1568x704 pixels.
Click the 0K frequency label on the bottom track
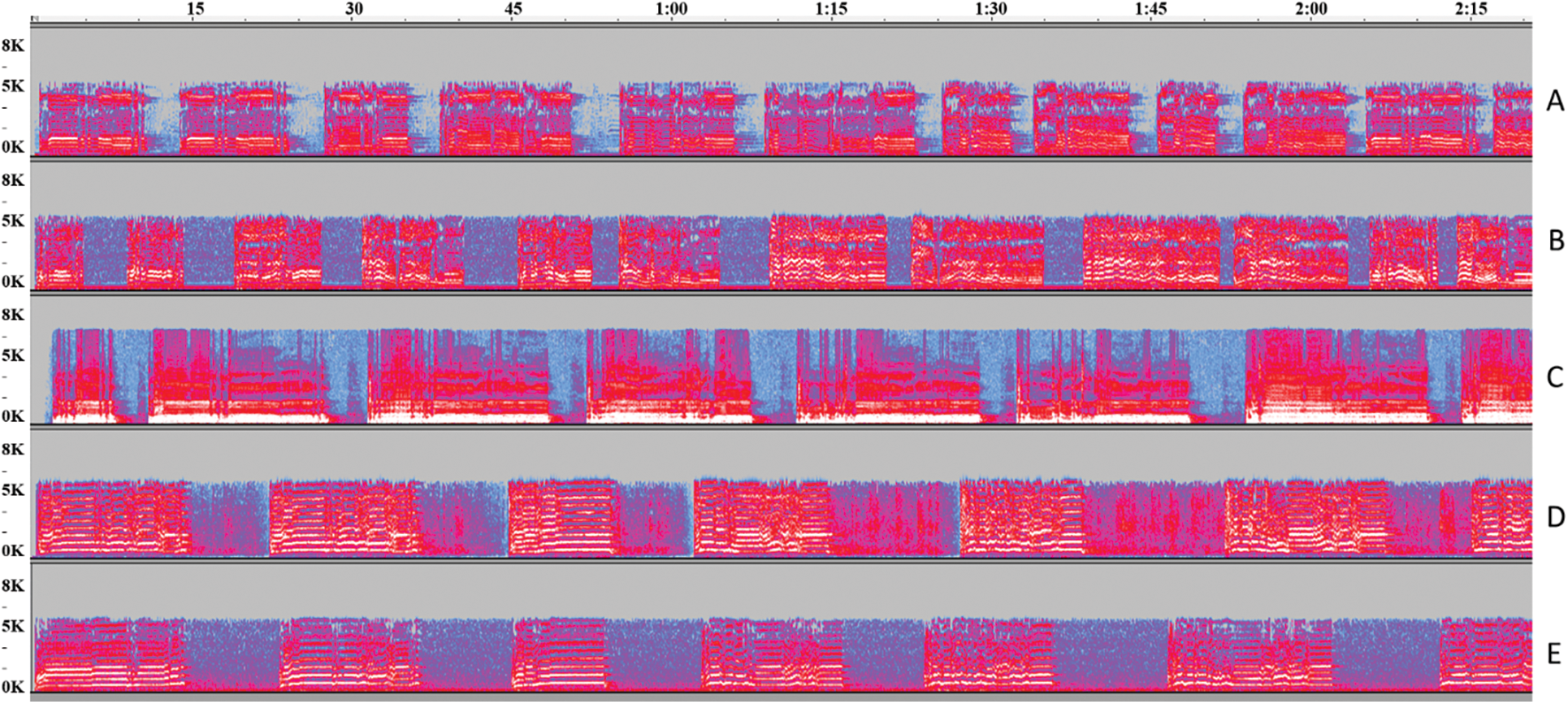(x=13, y=687)
